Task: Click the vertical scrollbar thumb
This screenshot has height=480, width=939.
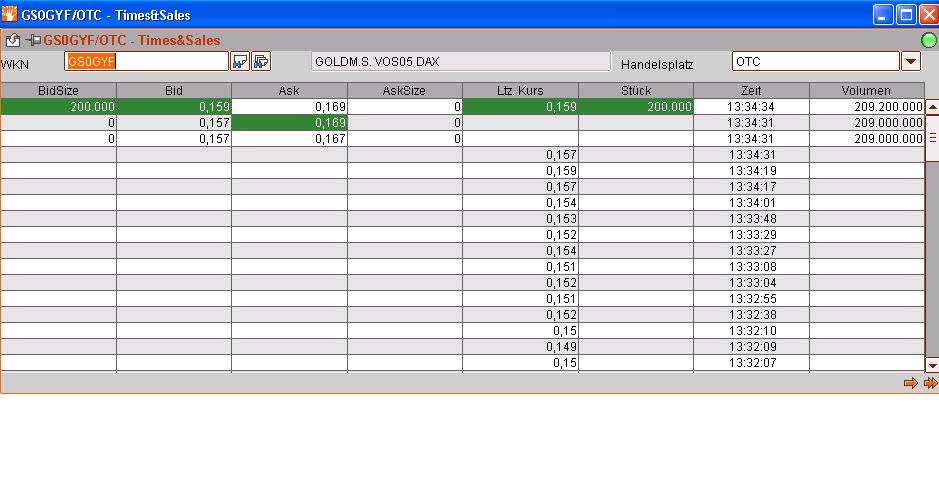Action: click(x=932, y=138)
